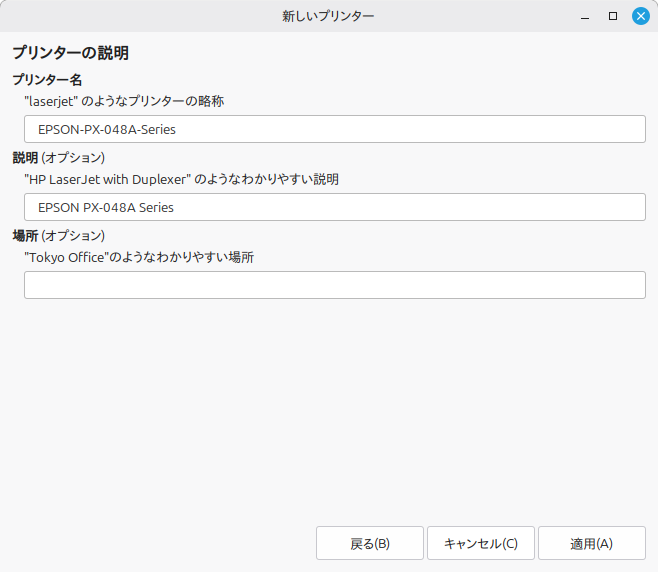Click the プリンターの説明 heading

click(x=70, y=53)
